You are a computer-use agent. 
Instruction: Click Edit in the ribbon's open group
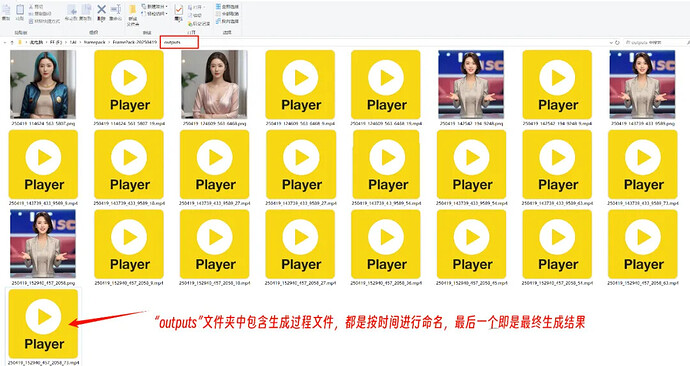tap(195, 15)
